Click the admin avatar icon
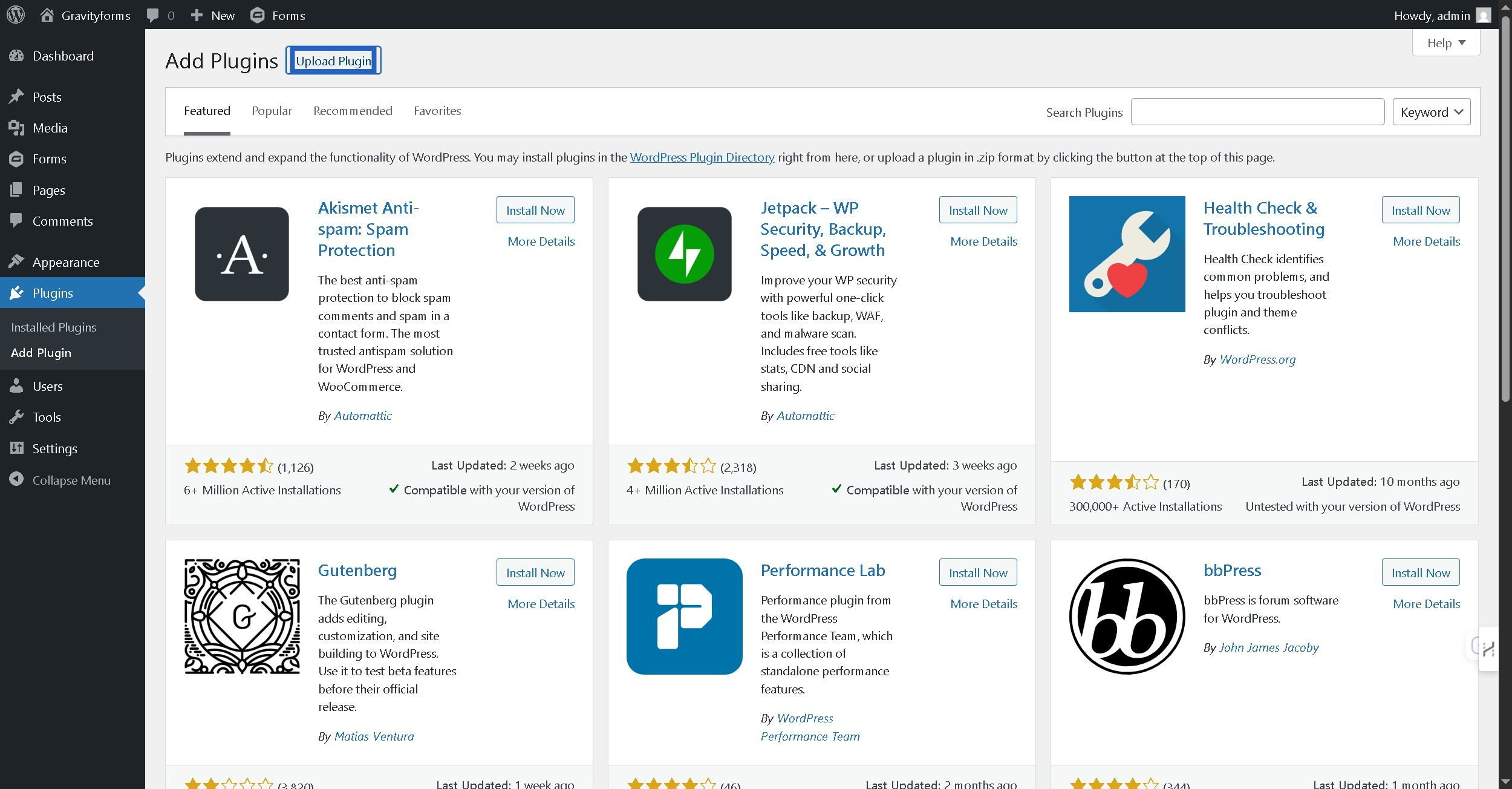 pyautogui.click(x=1483, y=15)
